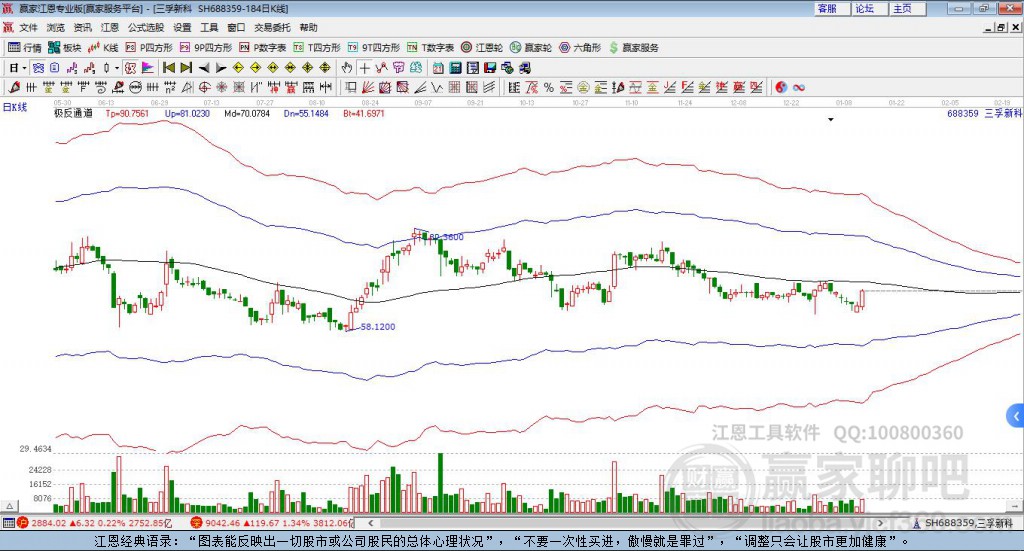Open the T数字表 tool

430,48
